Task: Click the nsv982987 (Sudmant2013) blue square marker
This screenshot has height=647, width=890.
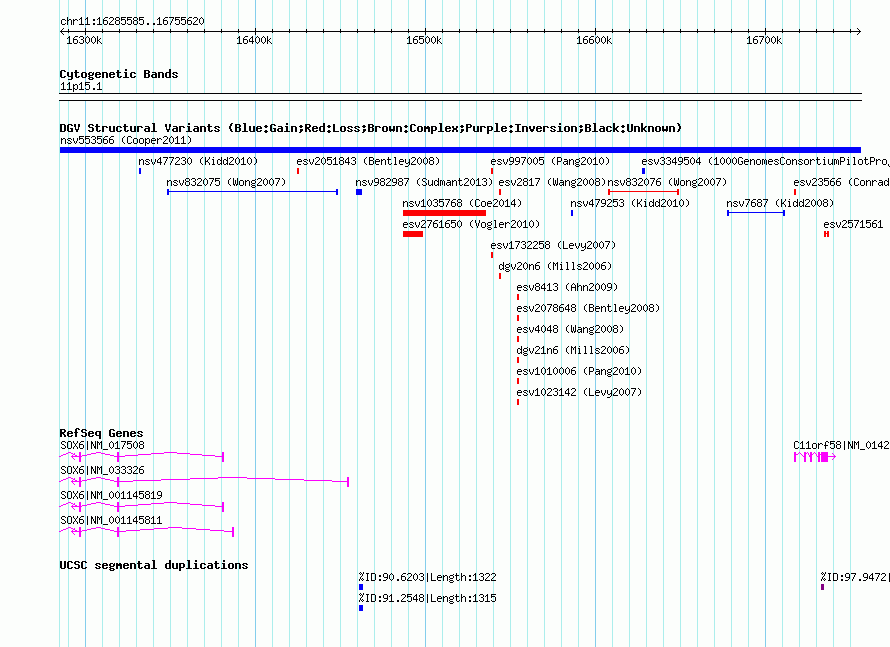Action: [x=359, y=192]
